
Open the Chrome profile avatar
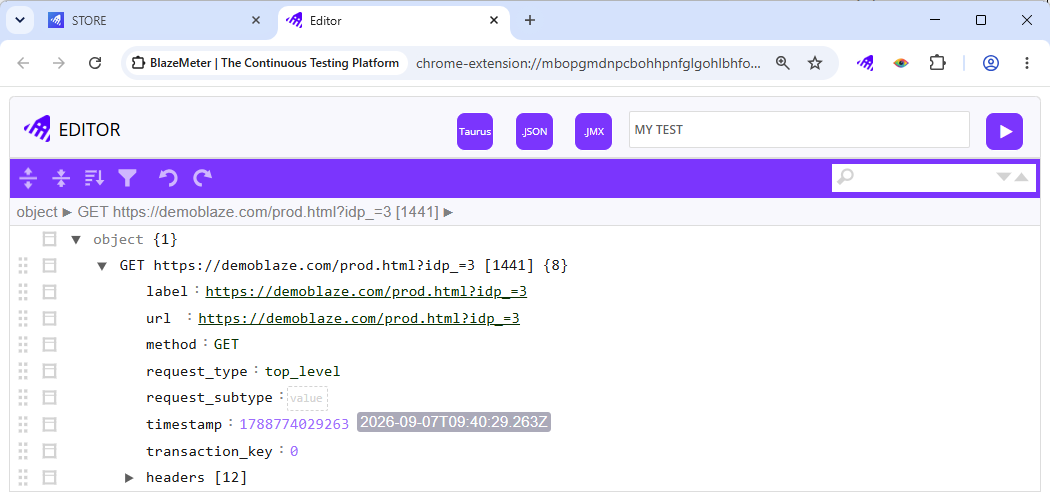tap(990, 63)
